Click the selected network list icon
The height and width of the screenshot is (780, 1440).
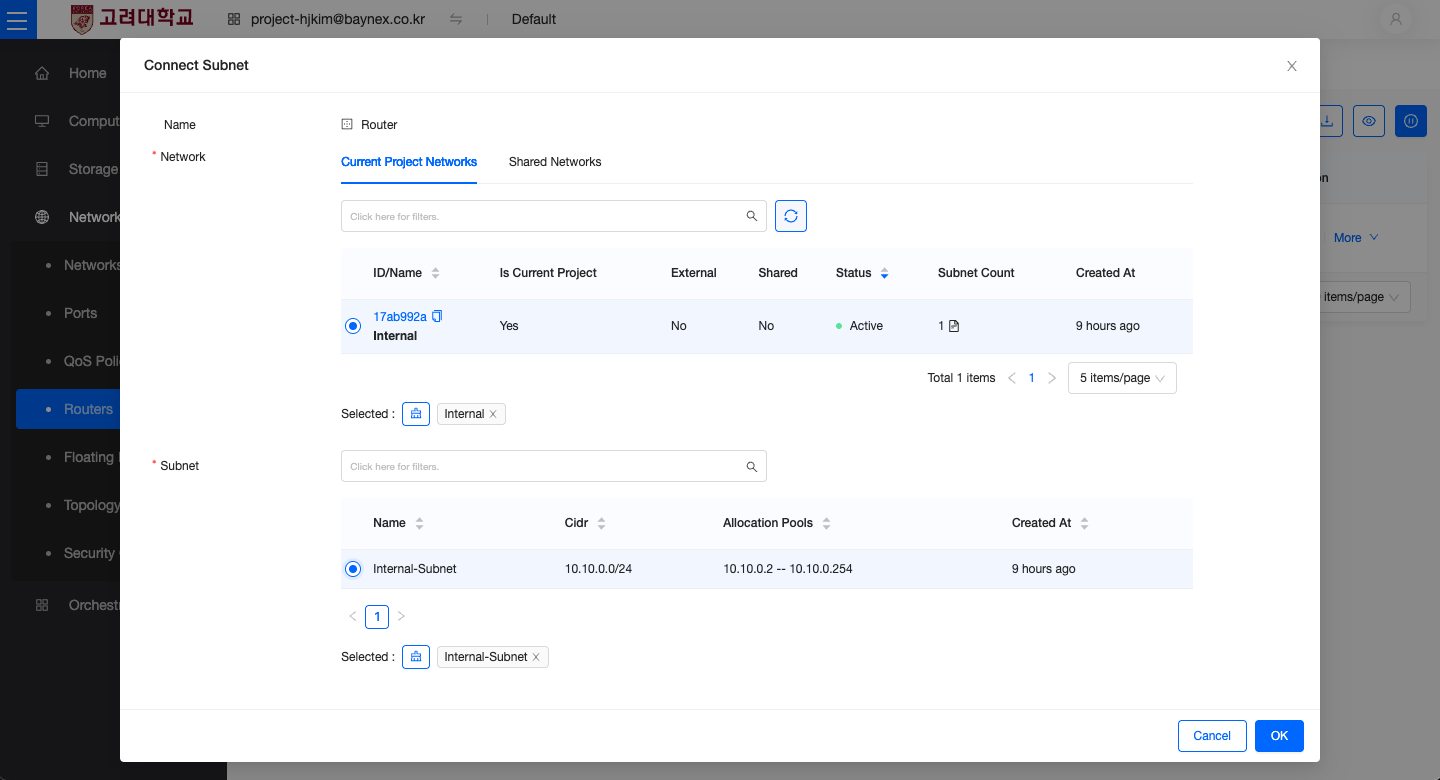(416, 414)
